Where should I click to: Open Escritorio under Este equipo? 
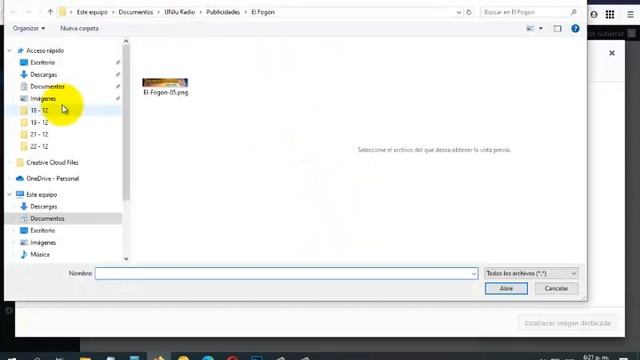42,231
